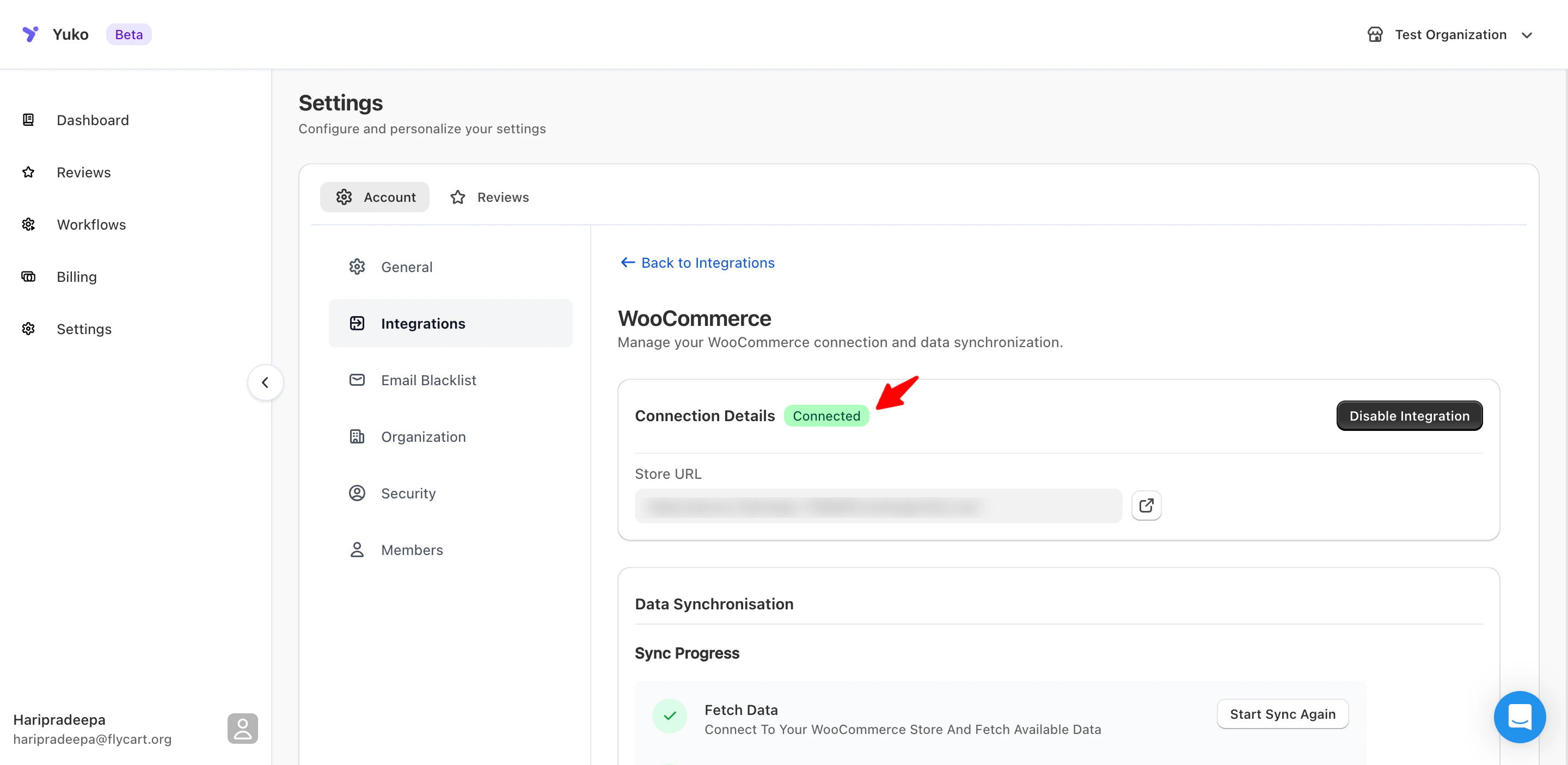Image resolution: width=1568 pixels, height=765 pixels.
Task: Open Reviews in left sidebar
Action: (83, 172)
